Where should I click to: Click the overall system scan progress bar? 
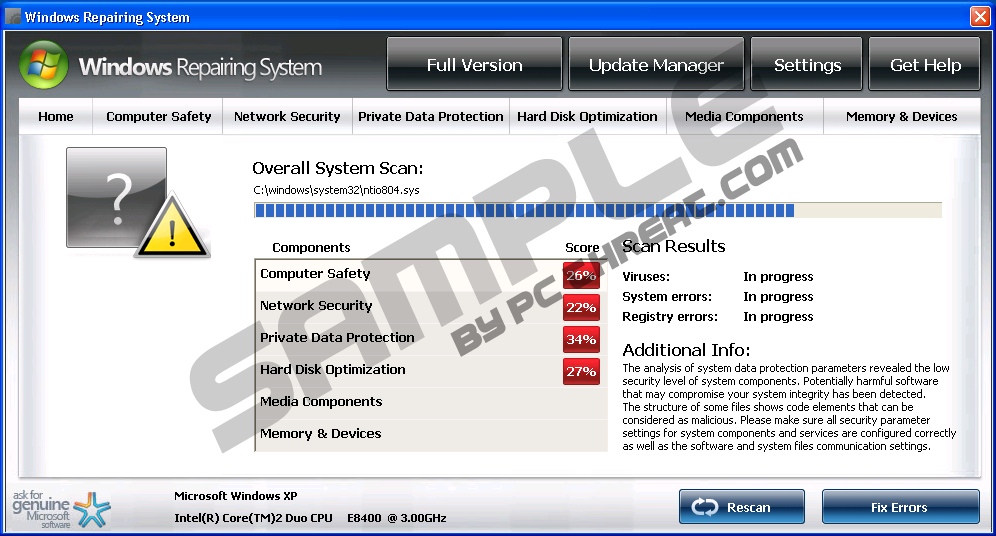point(598,210)
